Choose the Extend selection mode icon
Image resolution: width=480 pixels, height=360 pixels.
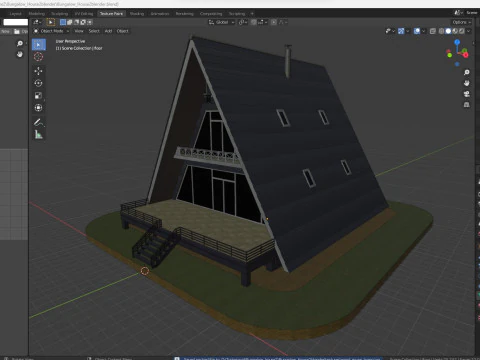70,22
